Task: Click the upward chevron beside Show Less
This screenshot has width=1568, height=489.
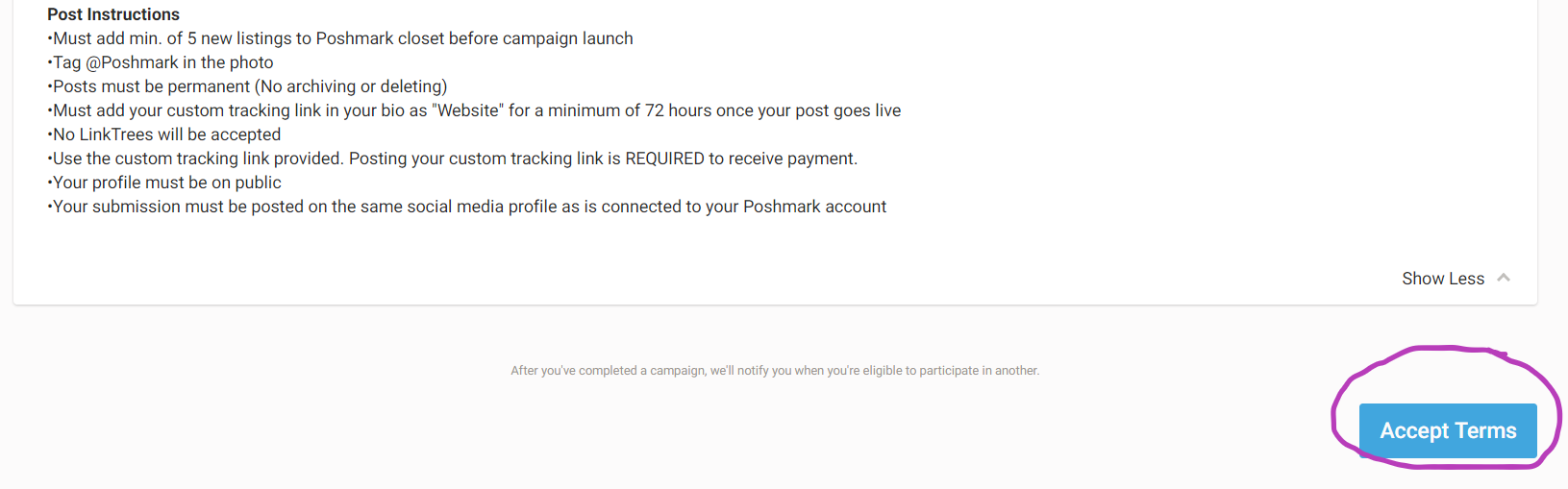Action: pyautogui.click(x=1504, y=278)
